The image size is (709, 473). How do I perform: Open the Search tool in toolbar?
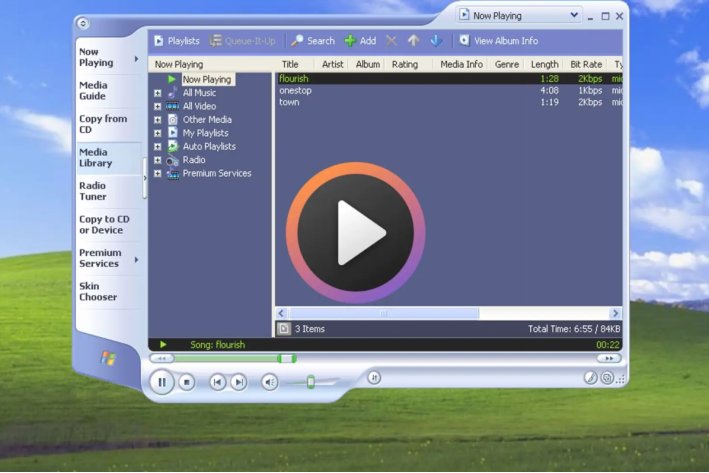pyautogui.click(x=312, y=41)
